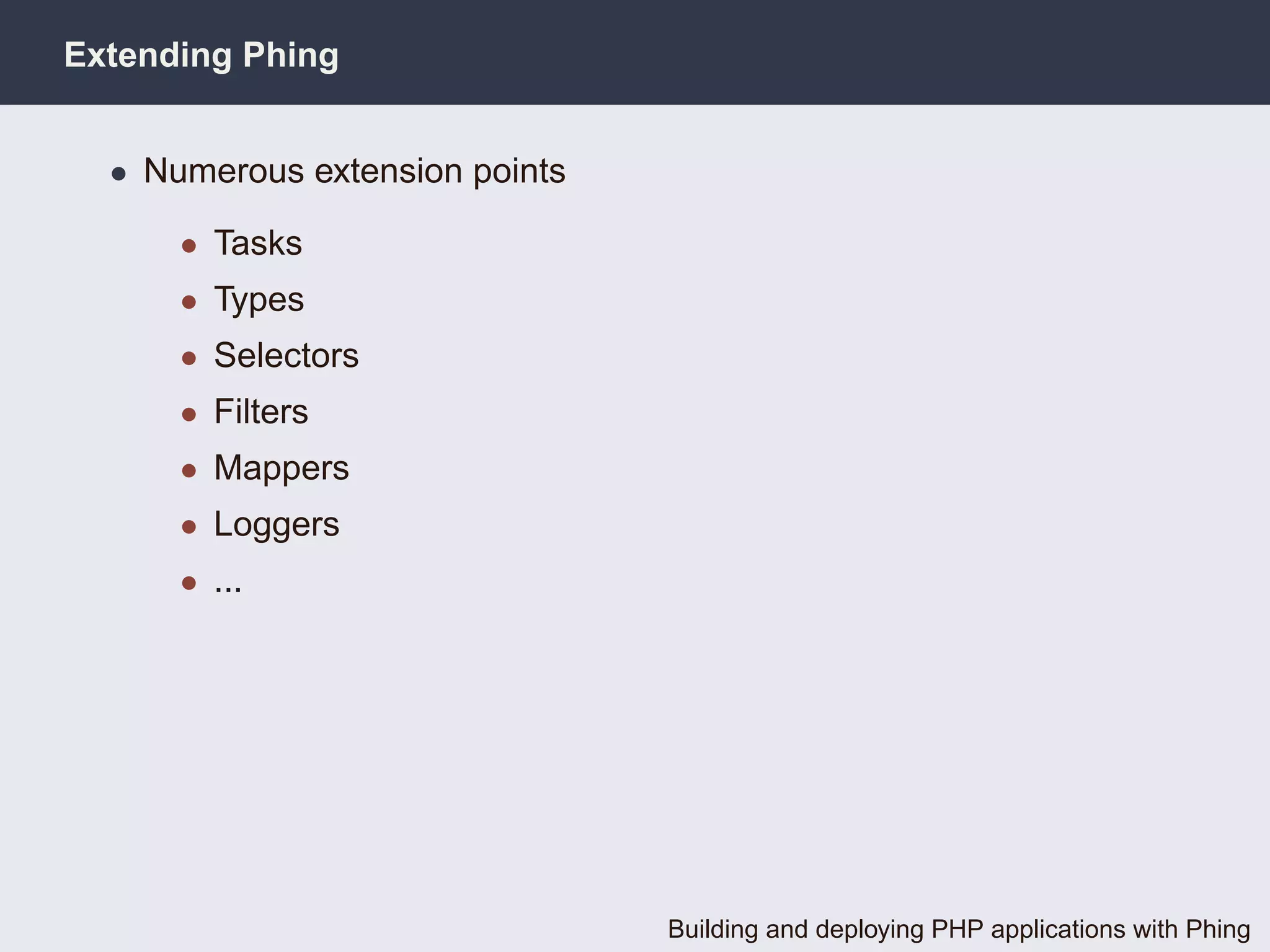Click the 'Numerous extension points' text

click(x=354, y=171)
